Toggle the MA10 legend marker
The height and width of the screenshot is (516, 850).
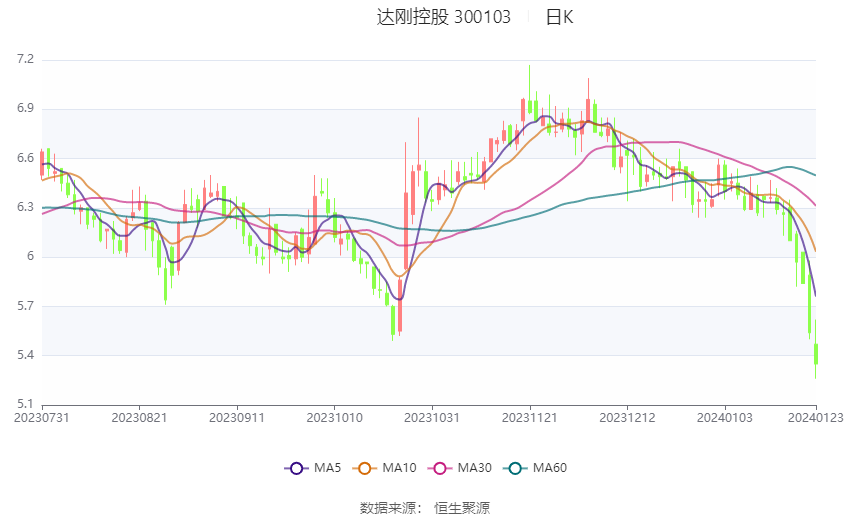click(x=364, y=468)
